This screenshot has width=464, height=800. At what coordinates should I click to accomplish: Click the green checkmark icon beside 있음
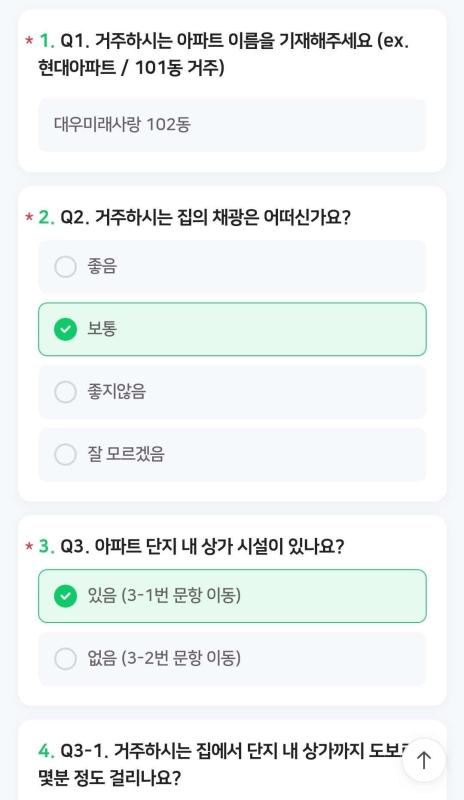(x=65, y=596)
